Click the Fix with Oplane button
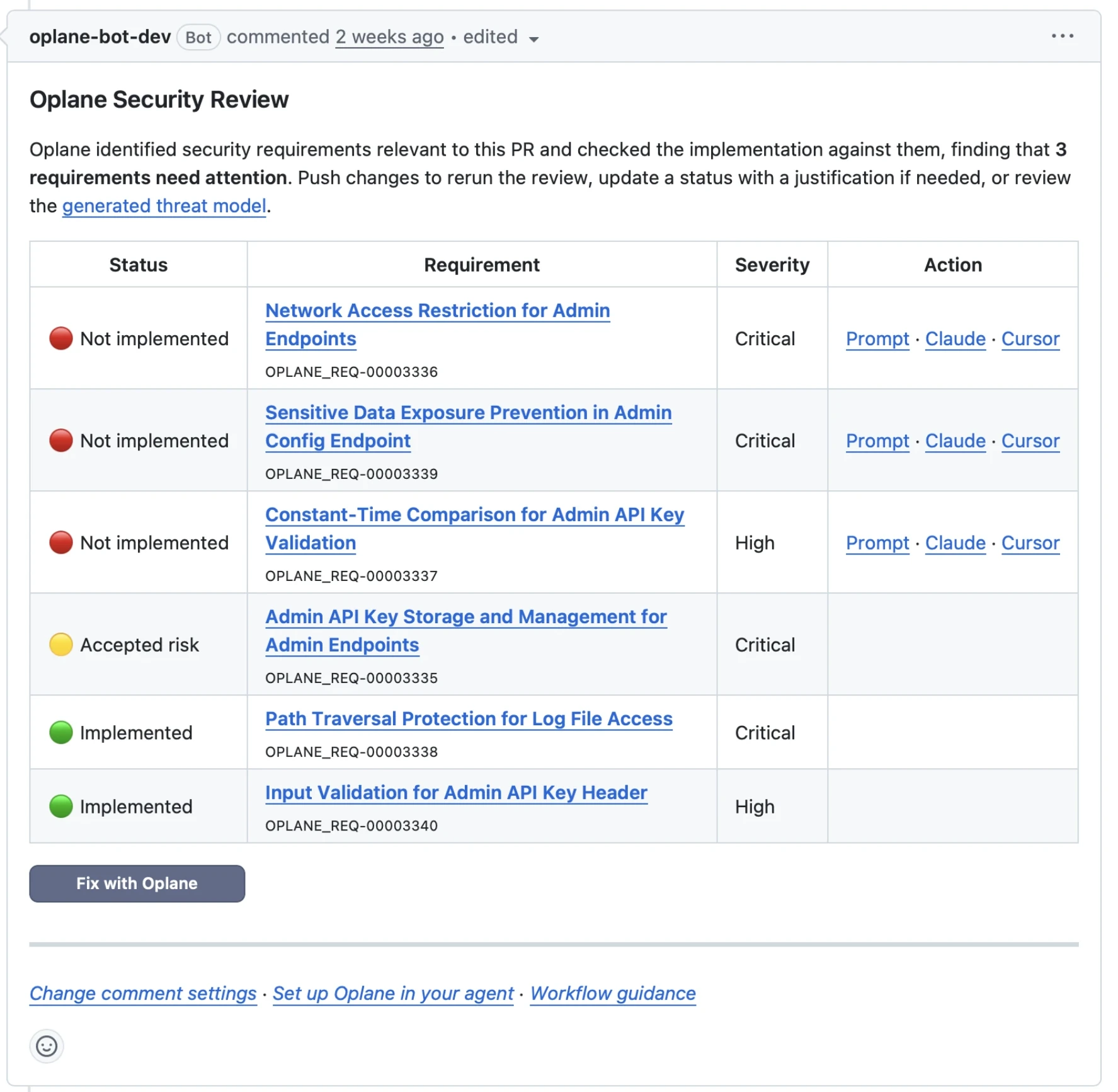Image resolution: width=1118 pixels, height=1092 pixels. (137, 883)
